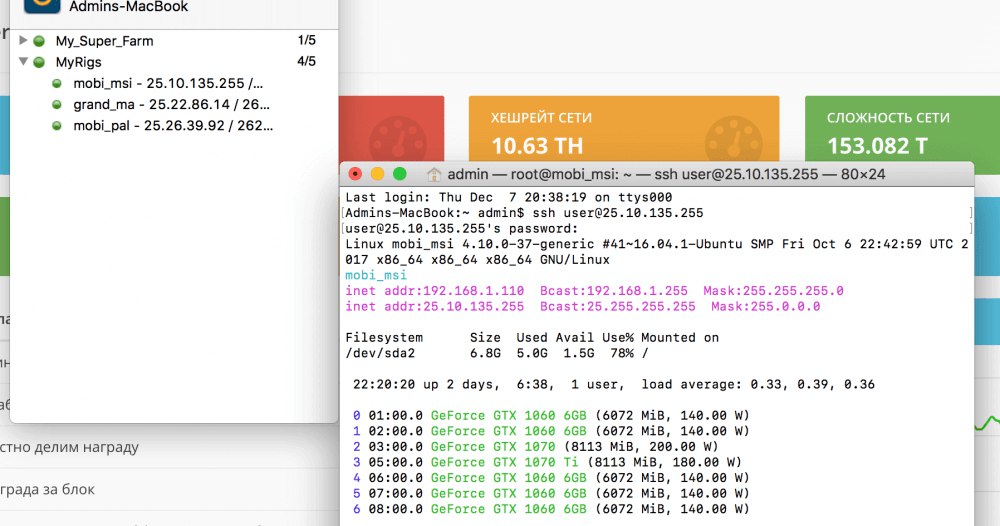Click Mask:255.0.0.0 in terminal
Image resolution: width=1000 pixels, height=526 pixels.
[x=765, y=307]
